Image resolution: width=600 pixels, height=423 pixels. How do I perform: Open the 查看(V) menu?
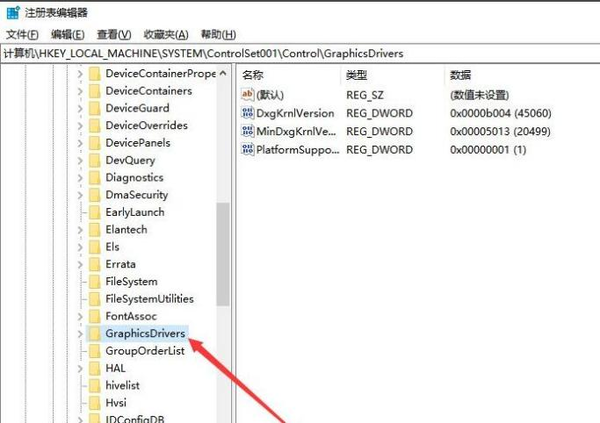point(114,35)
